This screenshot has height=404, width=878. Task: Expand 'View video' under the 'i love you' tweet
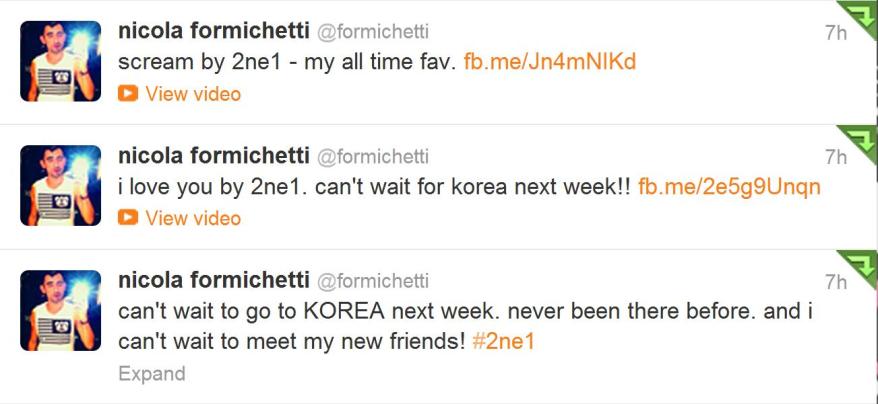point(193,218)
